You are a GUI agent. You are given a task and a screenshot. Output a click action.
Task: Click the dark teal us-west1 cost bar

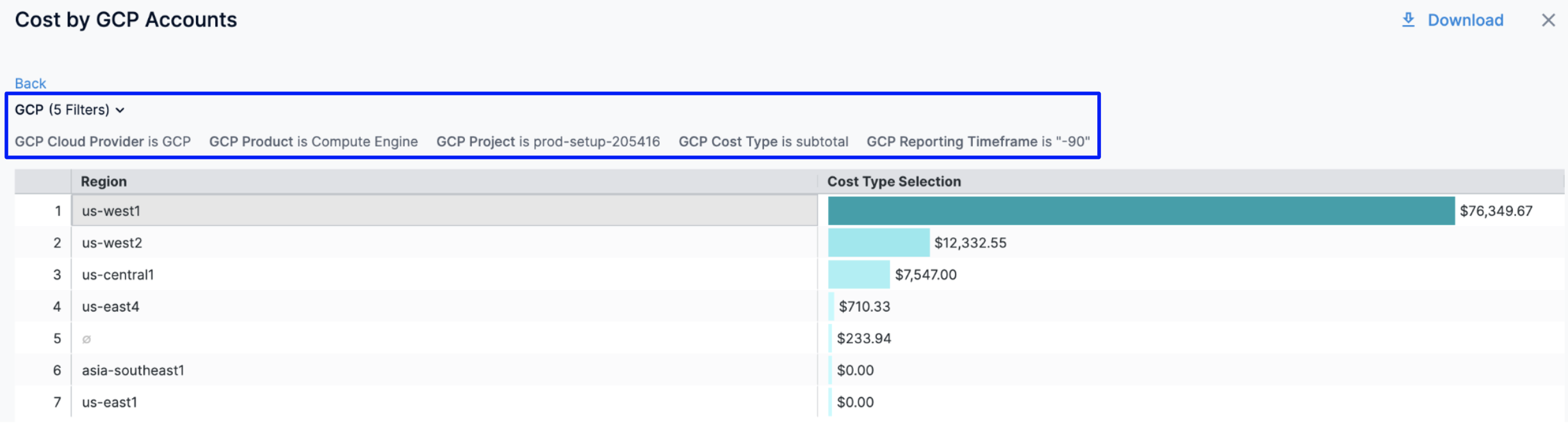1140,211
